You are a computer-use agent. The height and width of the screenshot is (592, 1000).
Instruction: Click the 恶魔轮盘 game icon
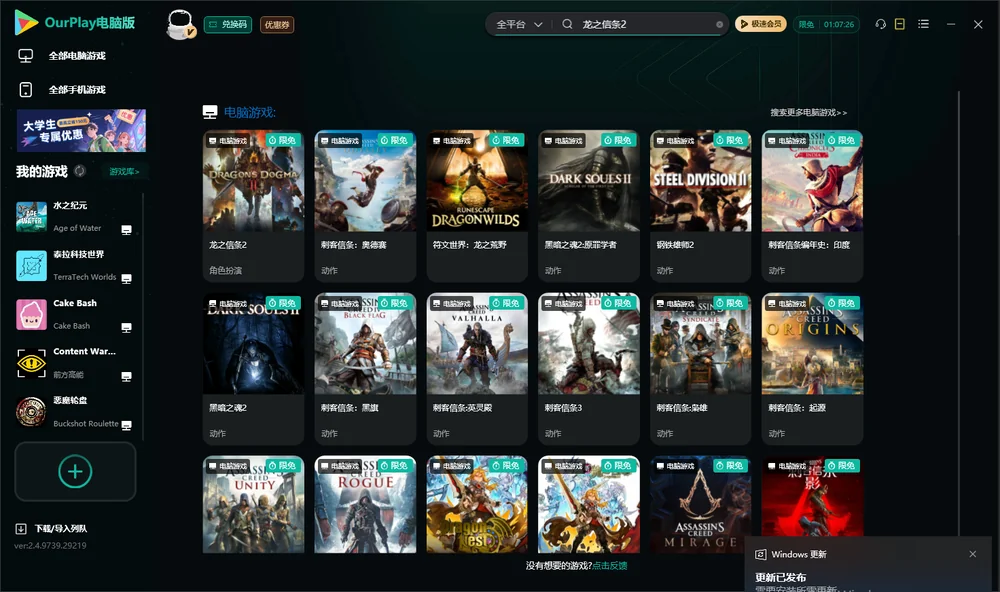tap(31, 412)
